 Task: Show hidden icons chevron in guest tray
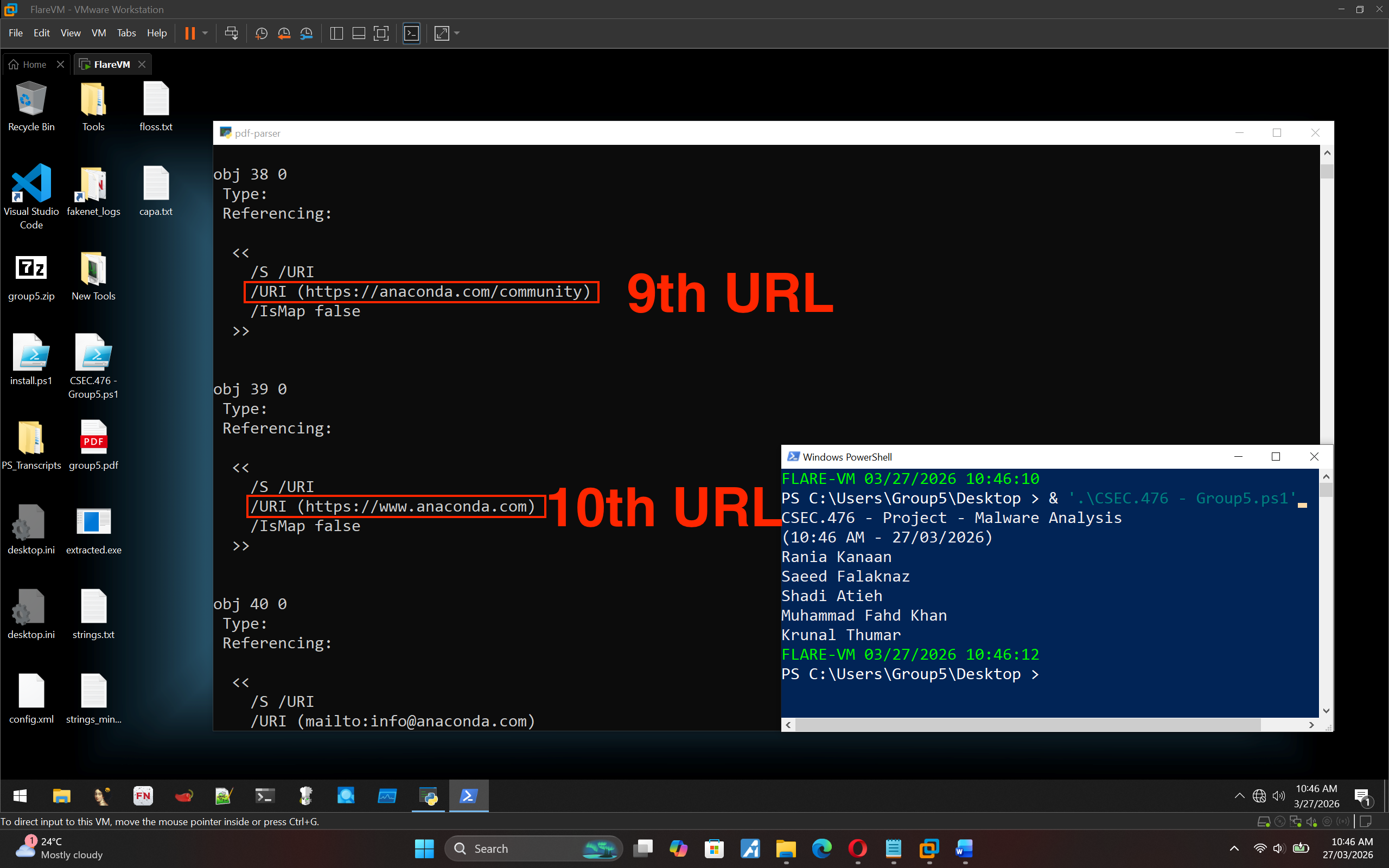pos(1239,796)
